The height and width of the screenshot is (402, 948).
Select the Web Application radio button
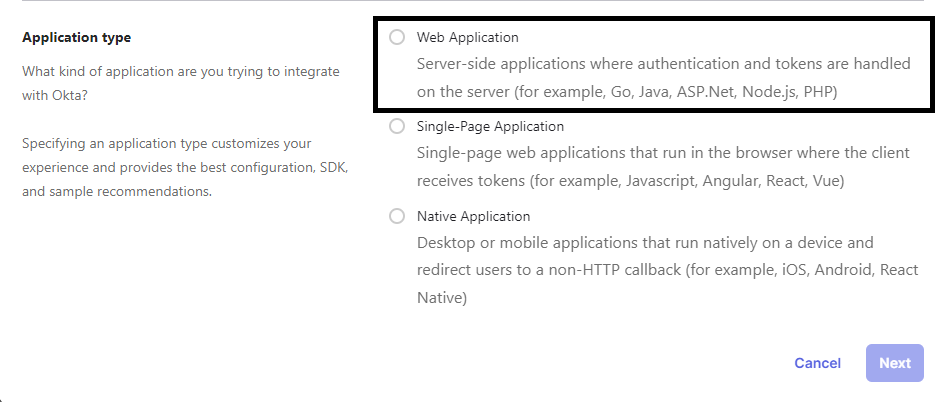coord(397,37)
